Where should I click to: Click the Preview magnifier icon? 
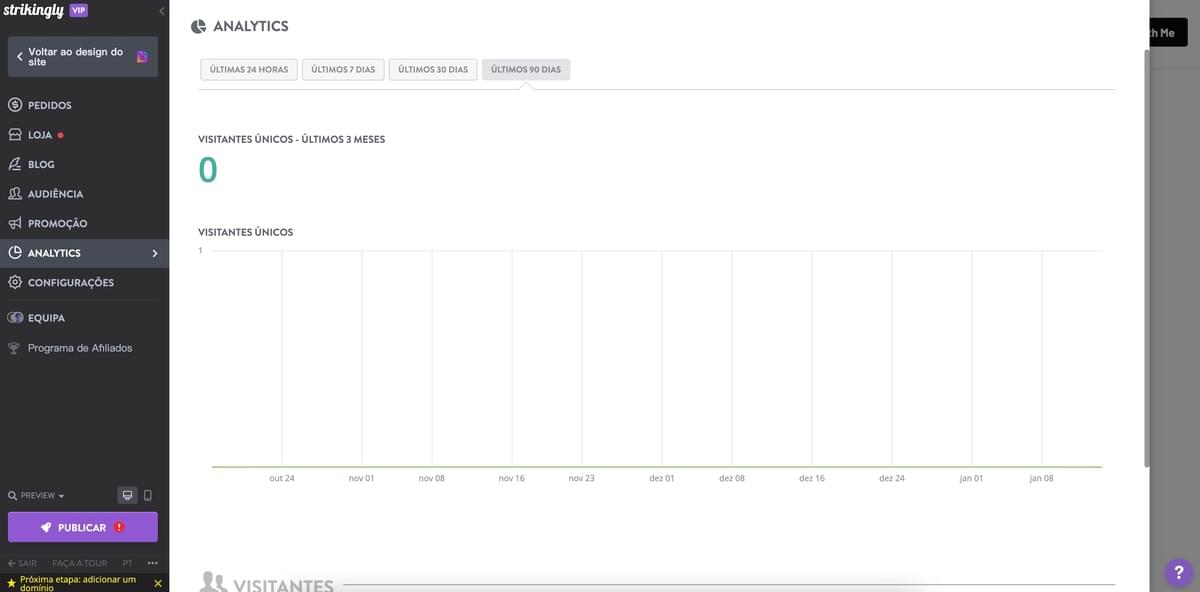[x=12, y=496]
